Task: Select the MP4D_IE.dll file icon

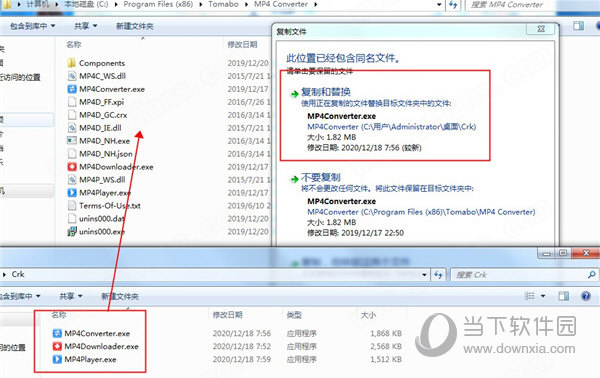Action: (x=72, y=128)
